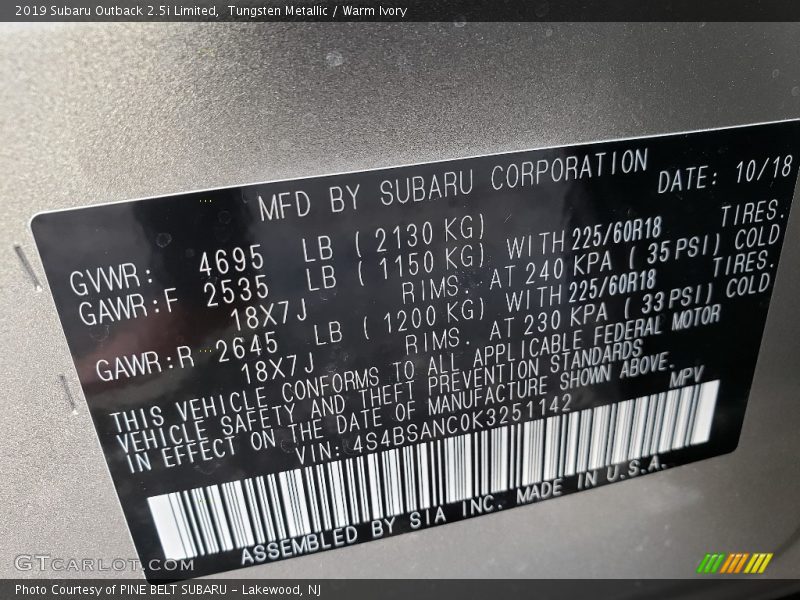Click the VIN: 4S4BSANC0K3251142 text
Screen dimensions: 800x600
(x=434, y=429)
